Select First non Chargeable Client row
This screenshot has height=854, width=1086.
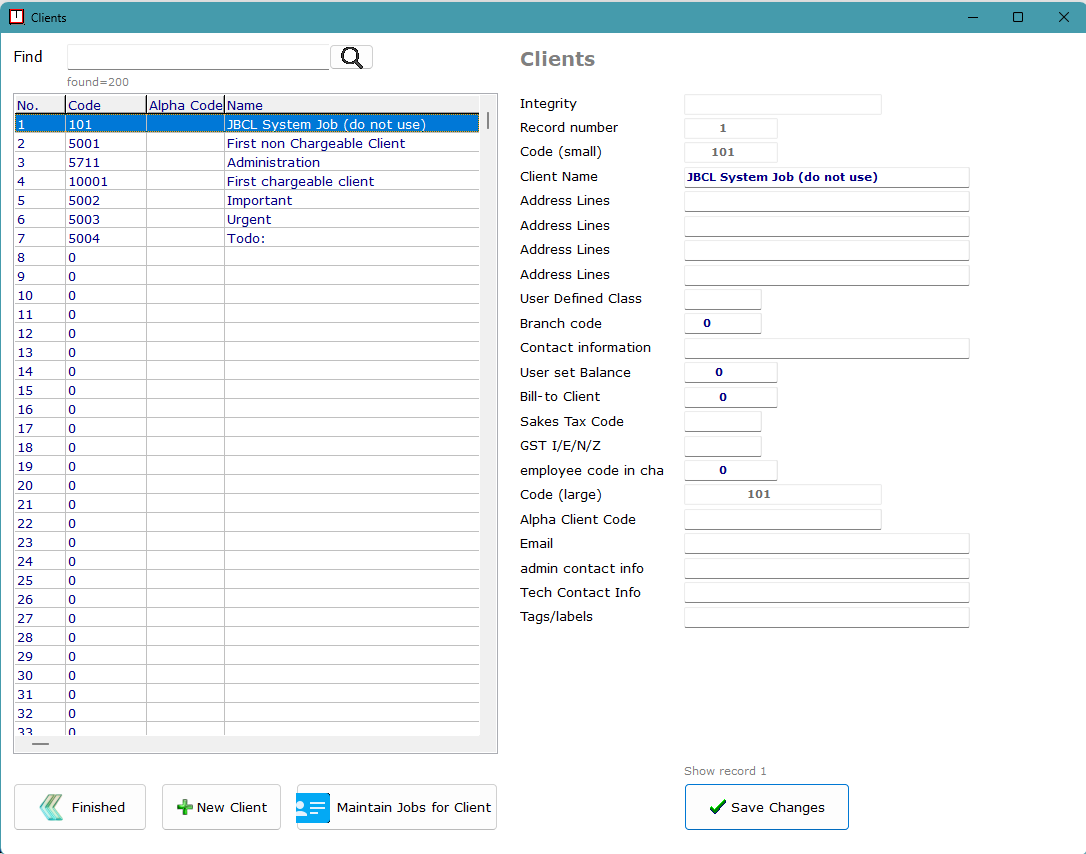point(315,143)
